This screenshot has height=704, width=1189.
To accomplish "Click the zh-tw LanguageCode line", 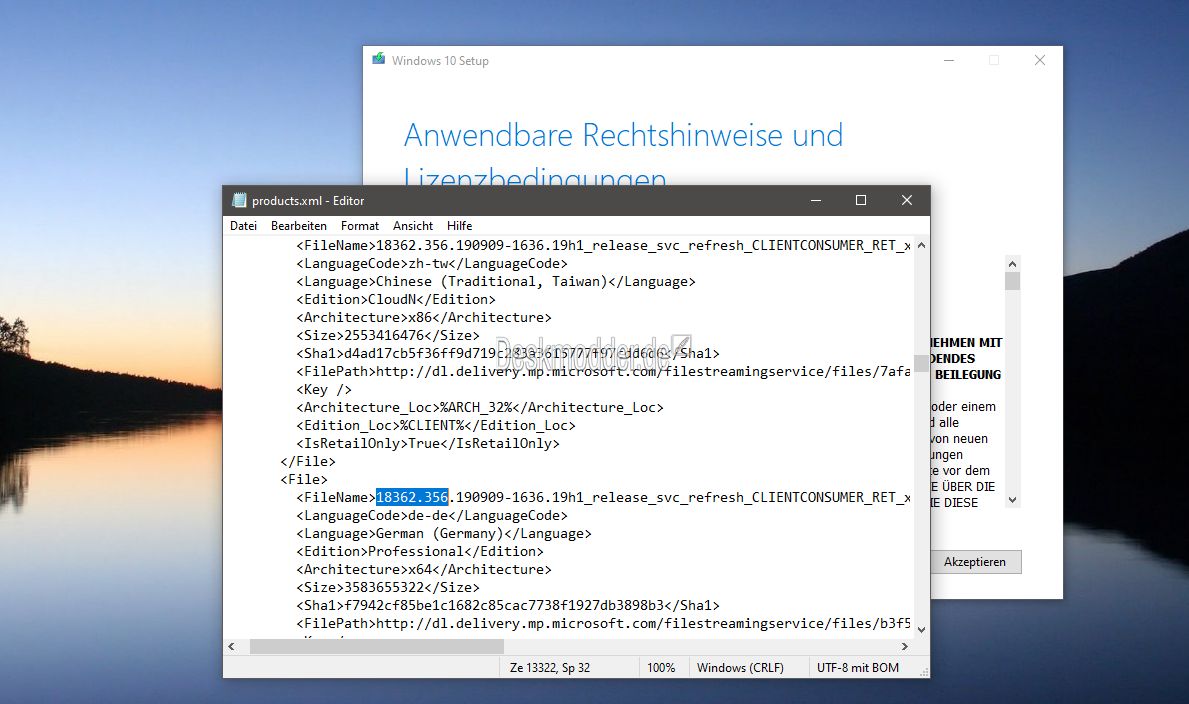I will tap(431, 264).
